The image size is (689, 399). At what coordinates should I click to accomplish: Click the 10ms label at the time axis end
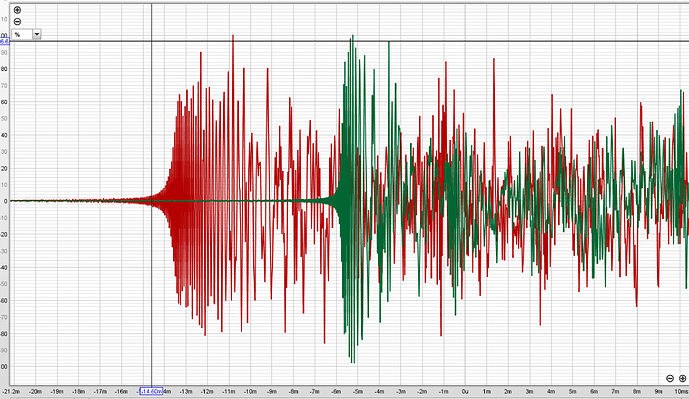682,392
